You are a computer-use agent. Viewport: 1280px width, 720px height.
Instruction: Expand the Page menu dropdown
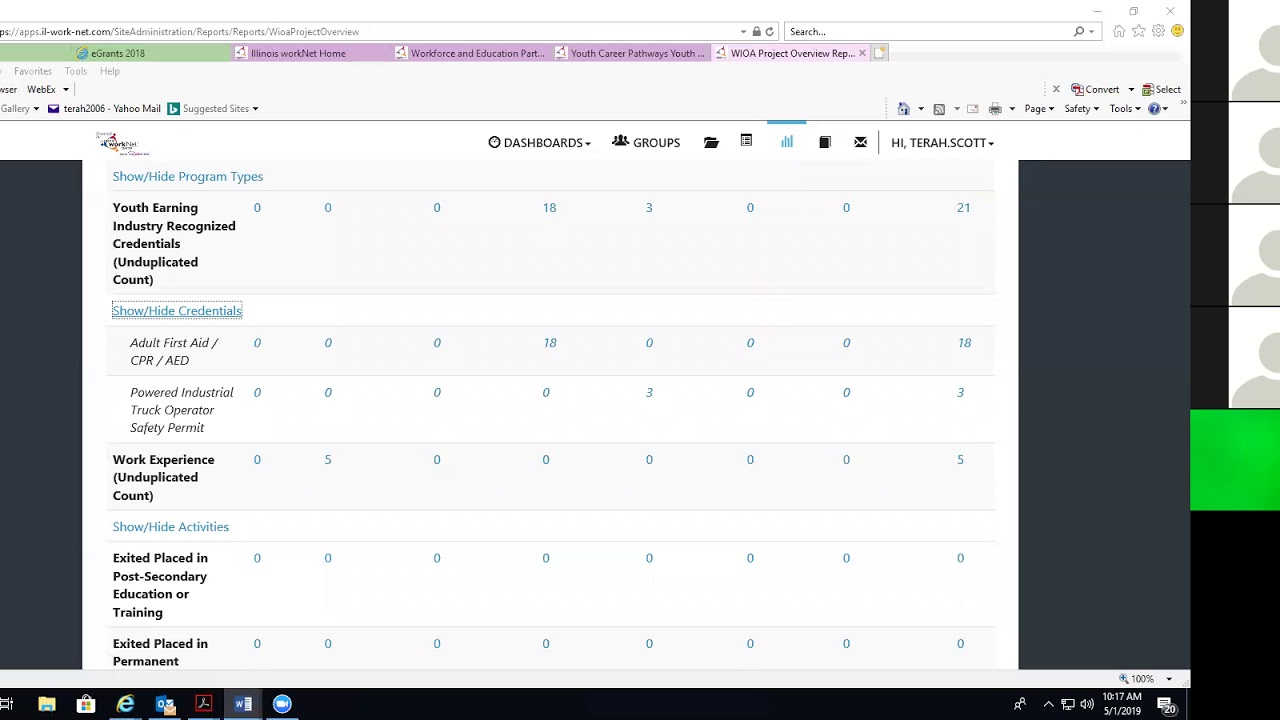click(1039, 109)
